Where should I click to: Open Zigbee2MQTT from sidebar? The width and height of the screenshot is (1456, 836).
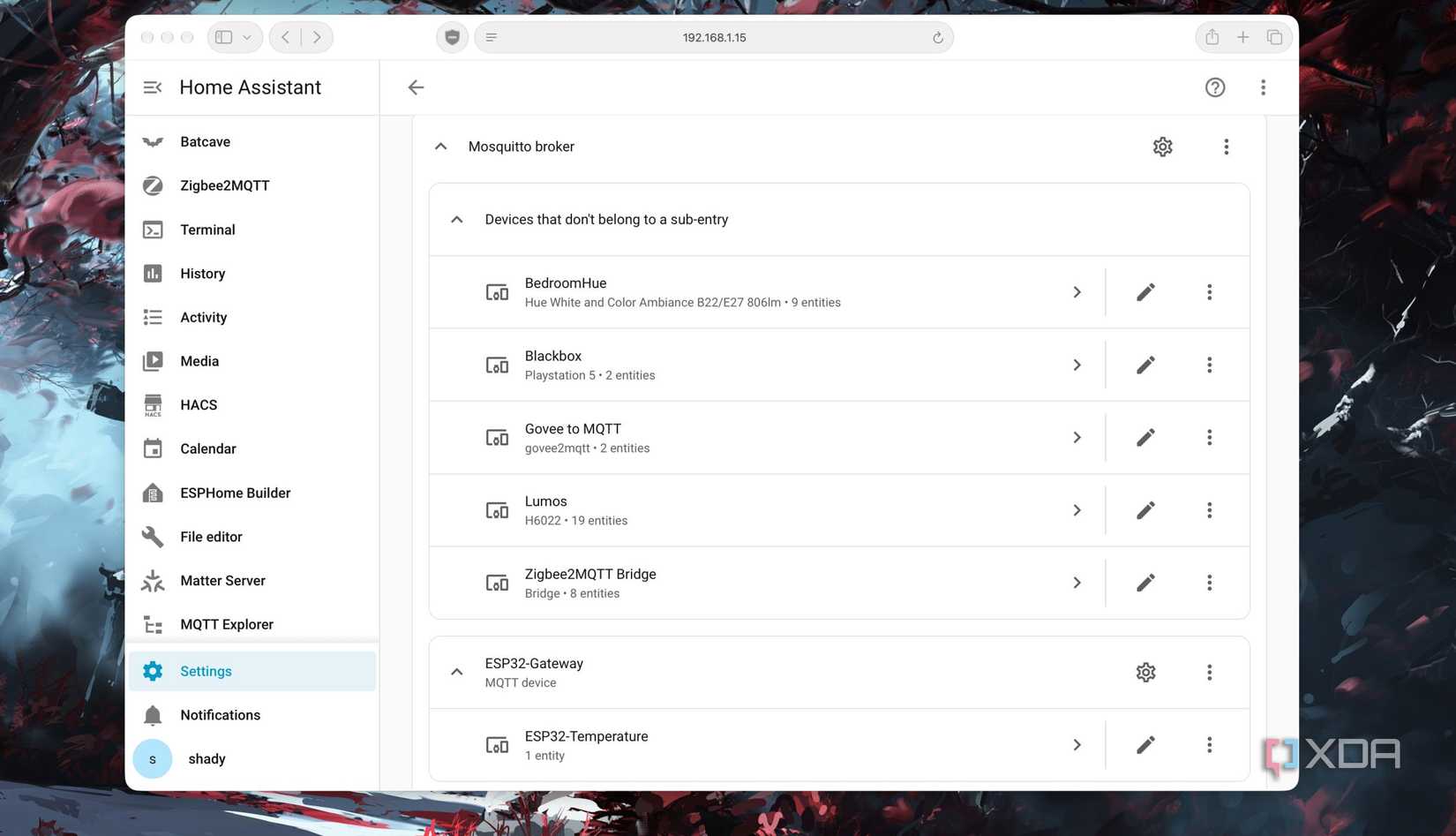254,185
